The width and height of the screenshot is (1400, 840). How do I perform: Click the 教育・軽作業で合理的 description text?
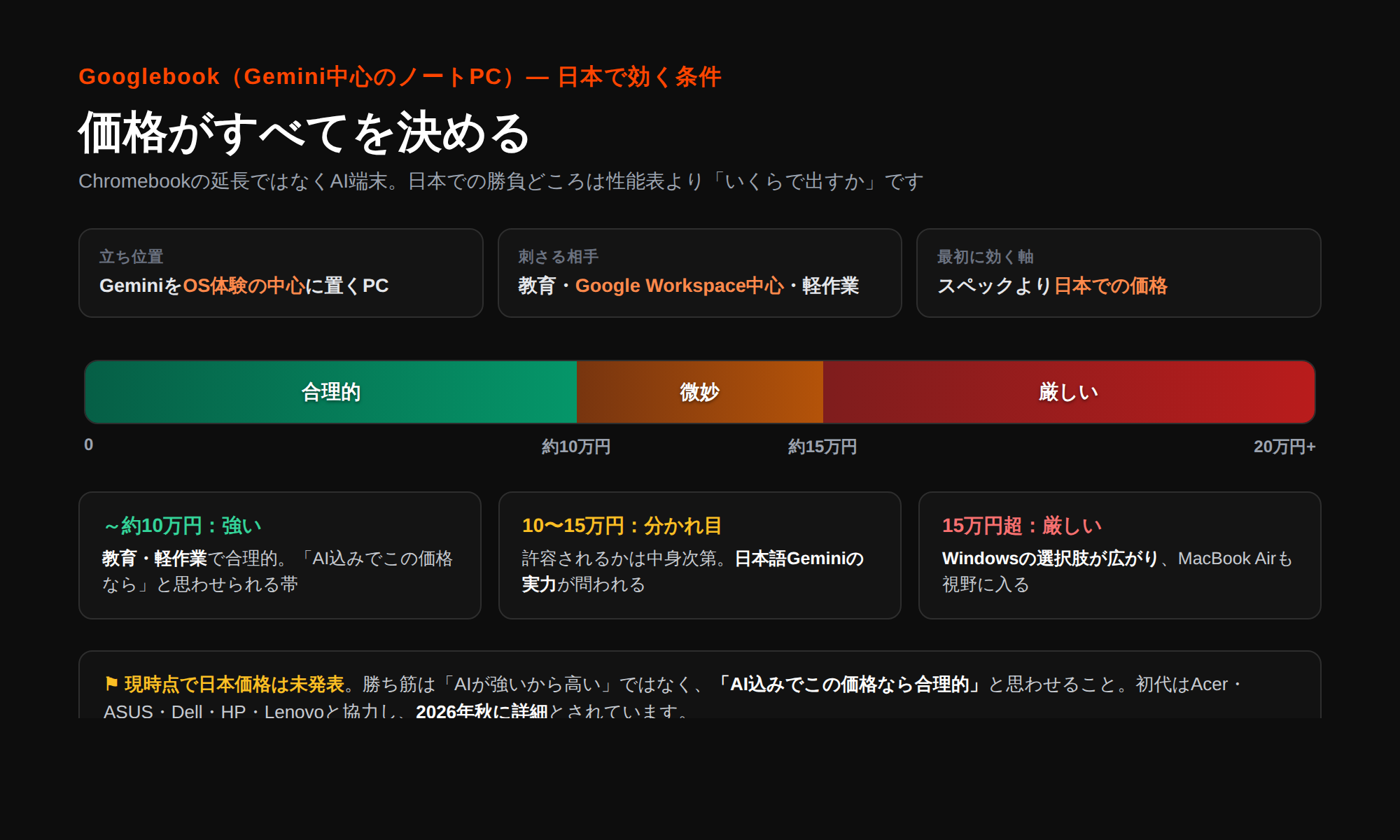click(x=277, y=571)
